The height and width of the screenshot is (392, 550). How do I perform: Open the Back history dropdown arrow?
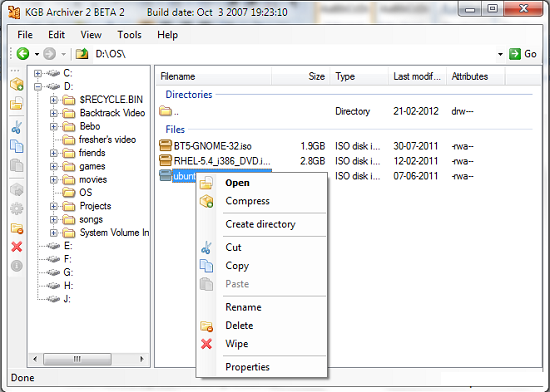pos(37,54)
